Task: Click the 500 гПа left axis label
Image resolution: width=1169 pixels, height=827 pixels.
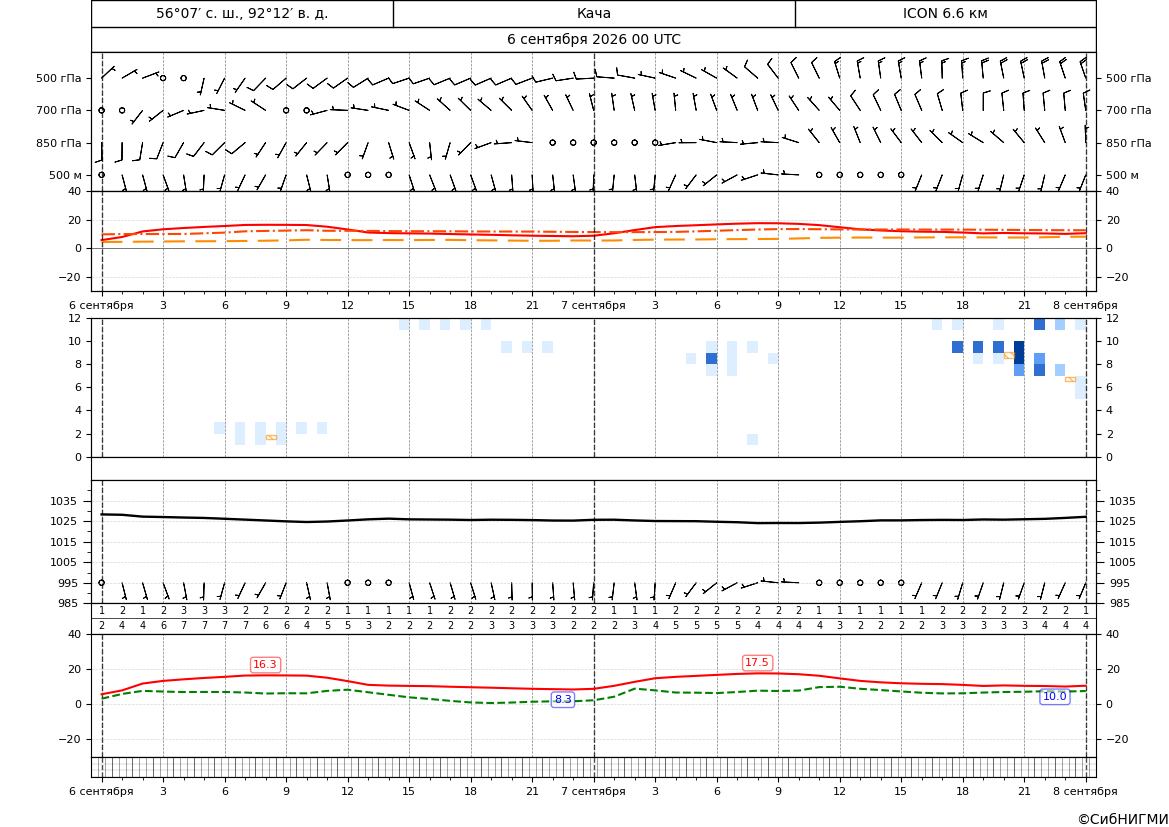Action: [59, 78]
